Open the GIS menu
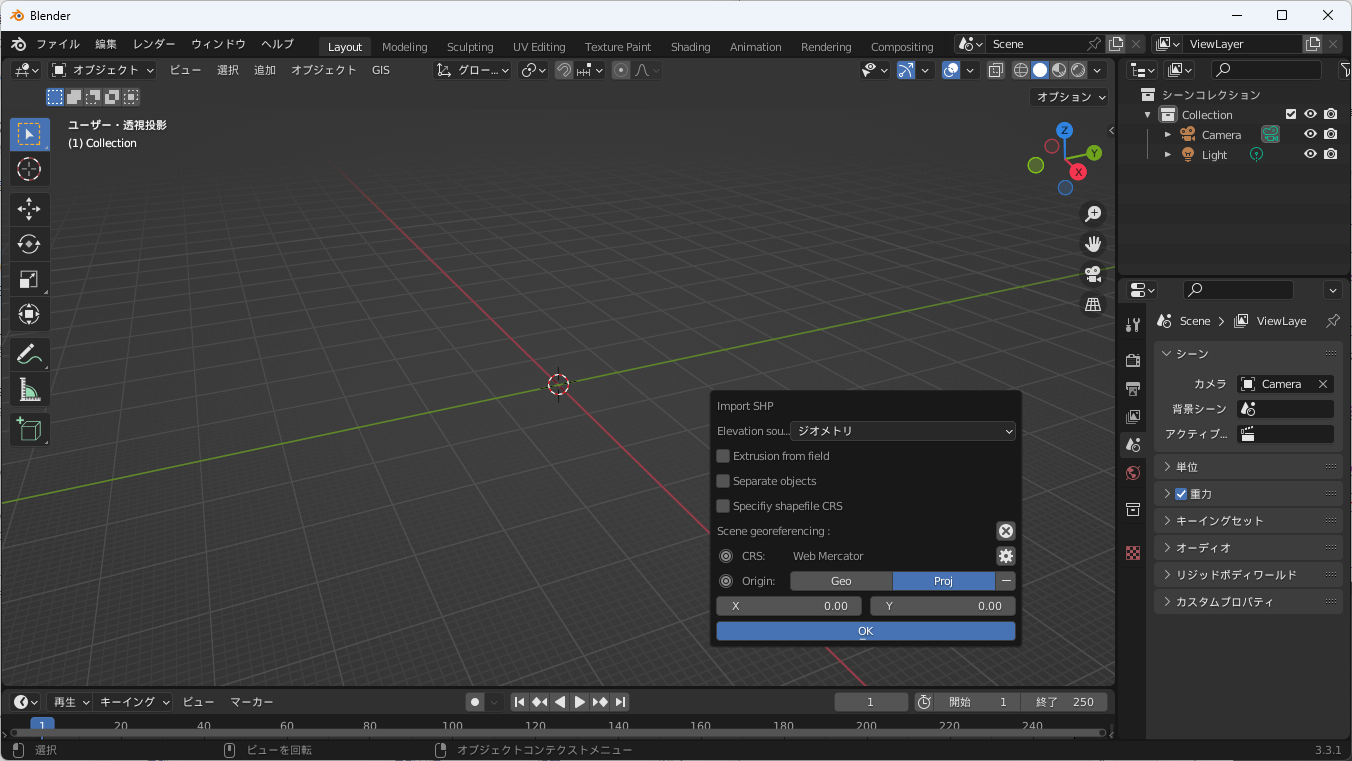 pyautogui.click(x=381, y=70)
